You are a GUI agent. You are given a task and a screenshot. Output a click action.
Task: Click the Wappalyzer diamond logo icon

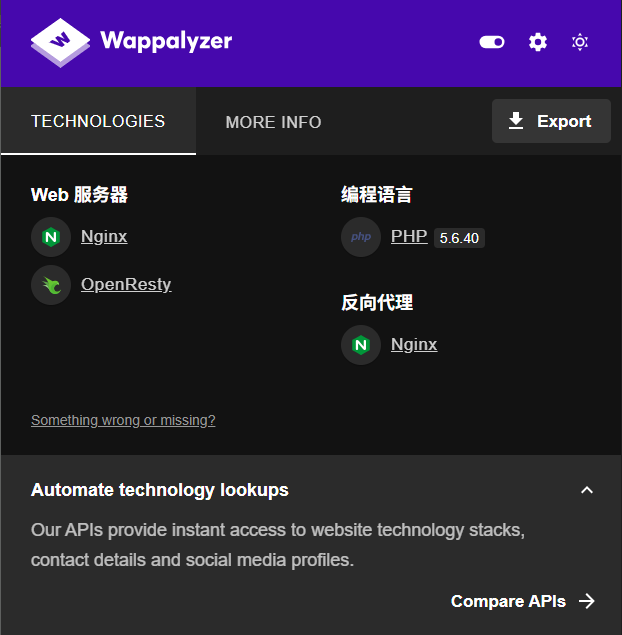(60, 43)
